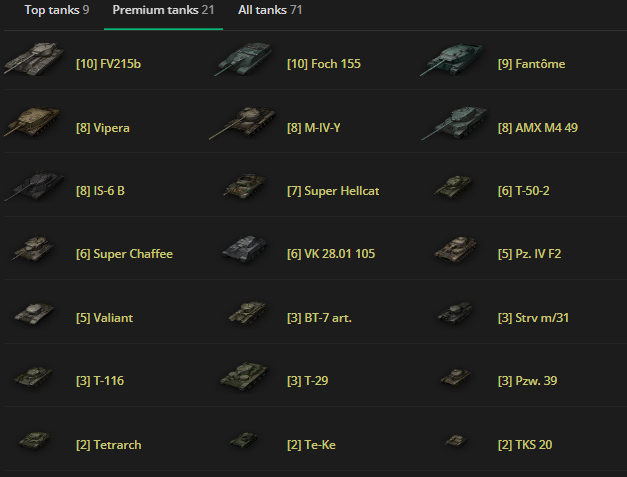Click the M-IV-Y tank icon
Screen dimensions: 627x477
pyautogui.click(x=243, y=122)
